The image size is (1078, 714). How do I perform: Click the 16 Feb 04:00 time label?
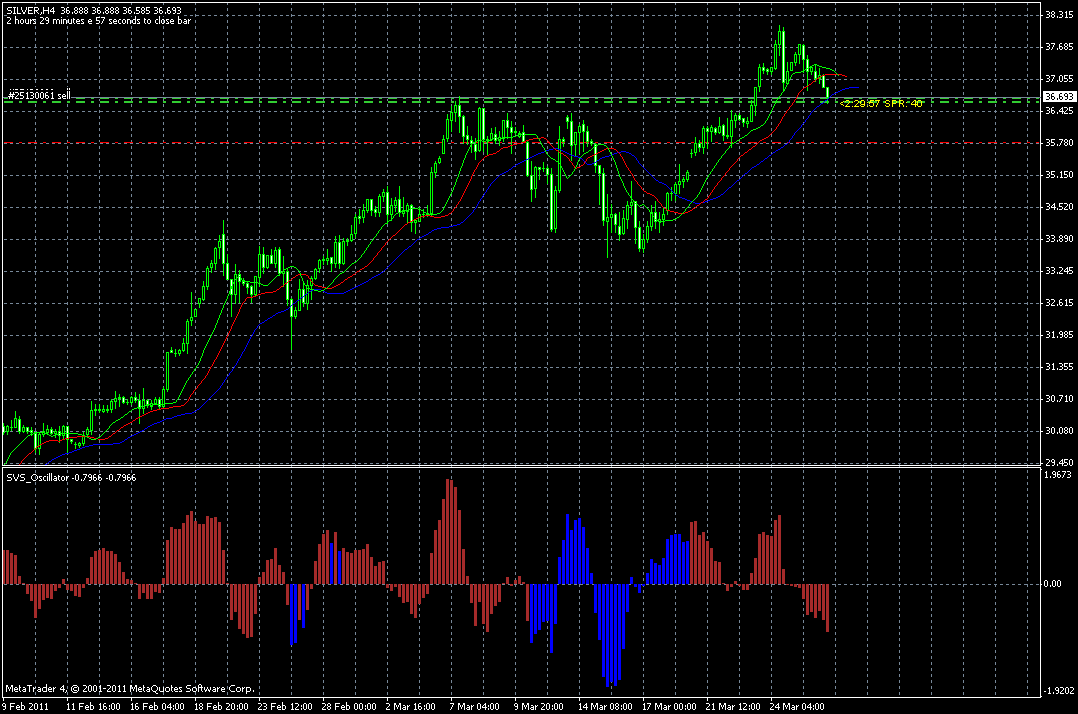tap(157, 706)
